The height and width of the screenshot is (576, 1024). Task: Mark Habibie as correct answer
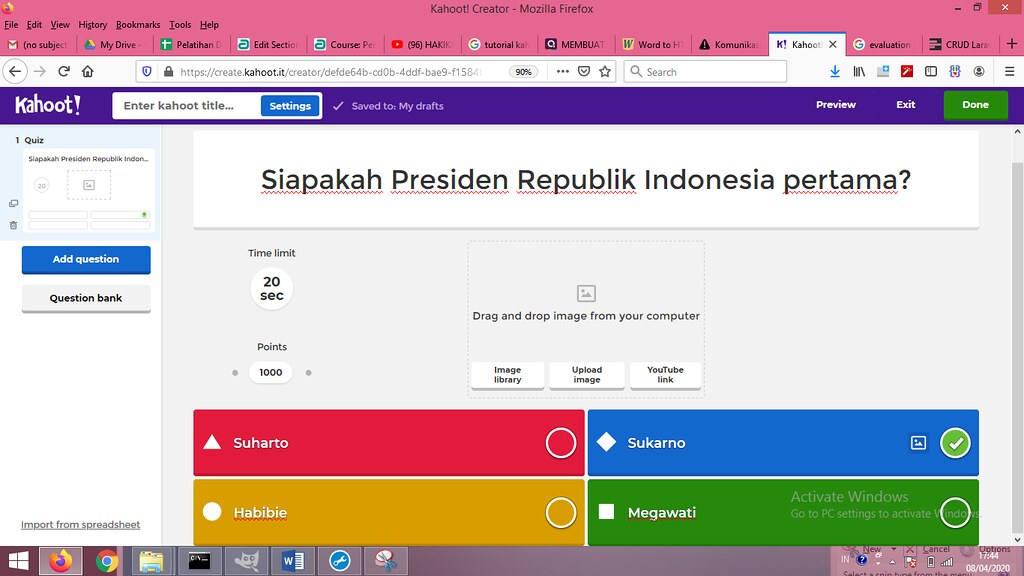point(560,513)
